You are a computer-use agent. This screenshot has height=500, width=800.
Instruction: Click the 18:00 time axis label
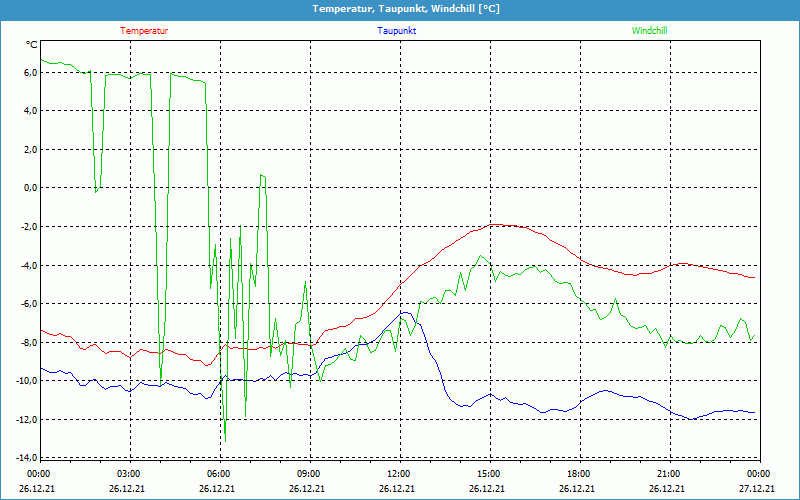click(x=579, y=474)
